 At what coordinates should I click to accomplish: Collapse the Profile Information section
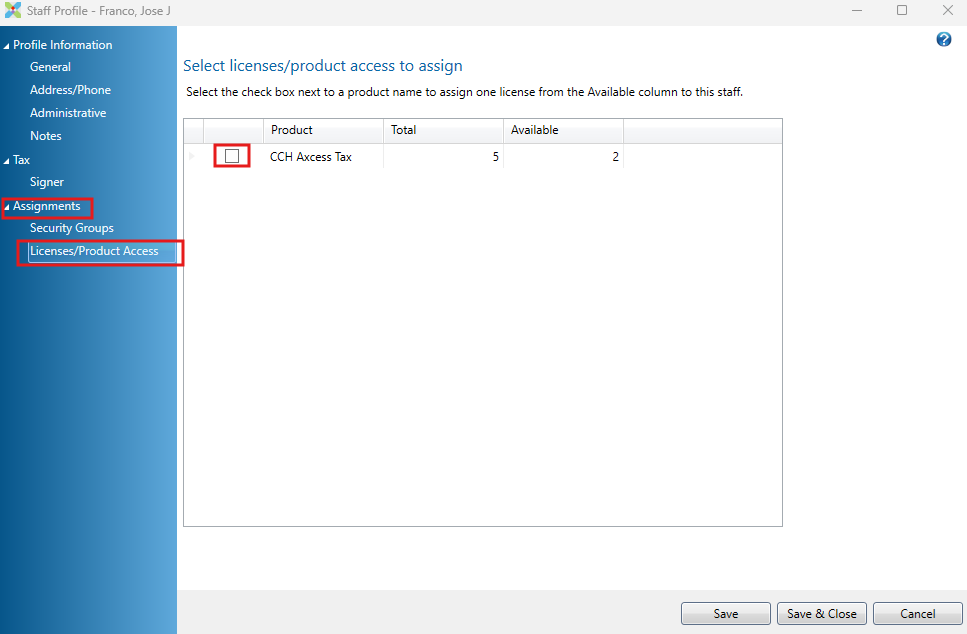pos(6,46)
